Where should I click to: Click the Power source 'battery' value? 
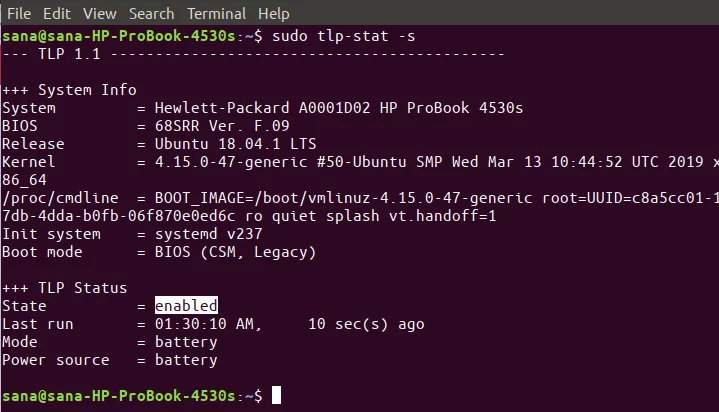186,360
